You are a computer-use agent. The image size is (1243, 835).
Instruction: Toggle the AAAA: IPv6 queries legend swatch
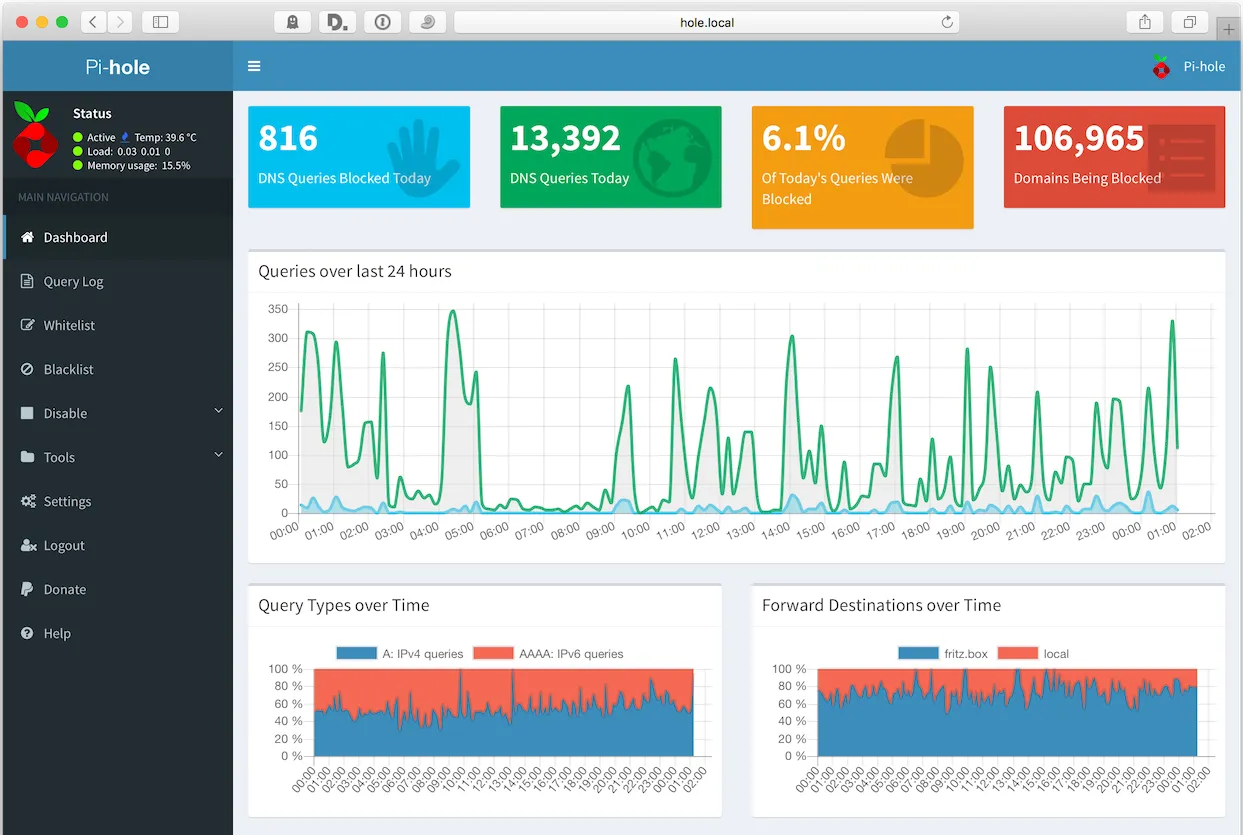pyautogui.click(x=493, y=653)
